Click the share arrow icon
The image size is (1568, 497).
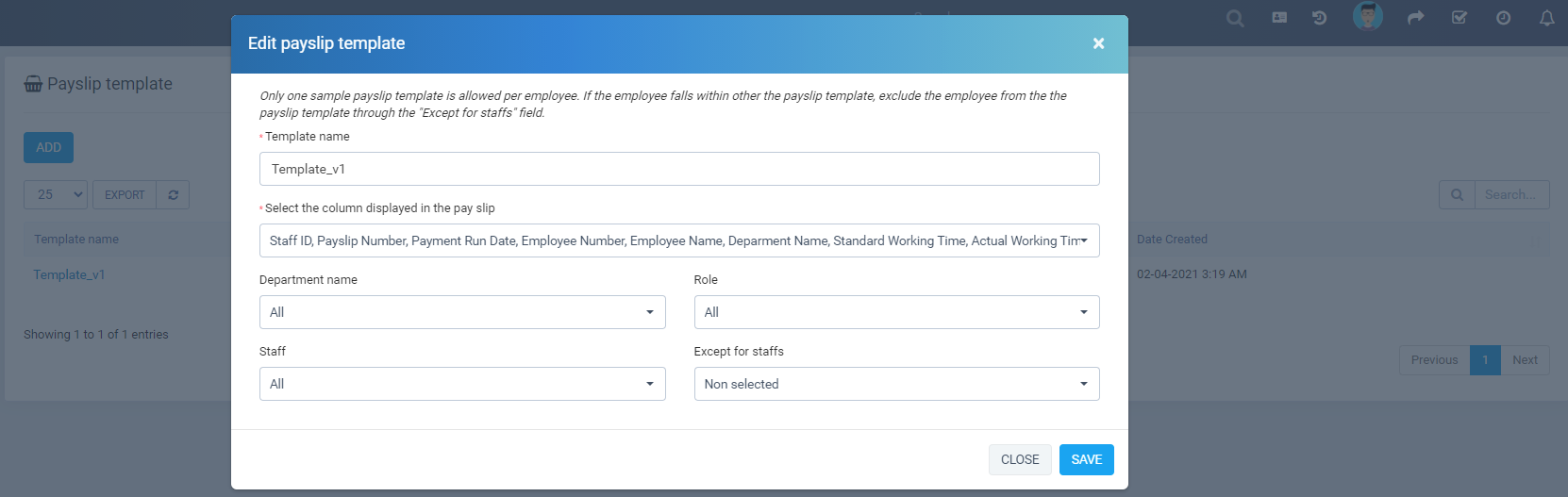pyautogui.click(x=1415, y=18)
